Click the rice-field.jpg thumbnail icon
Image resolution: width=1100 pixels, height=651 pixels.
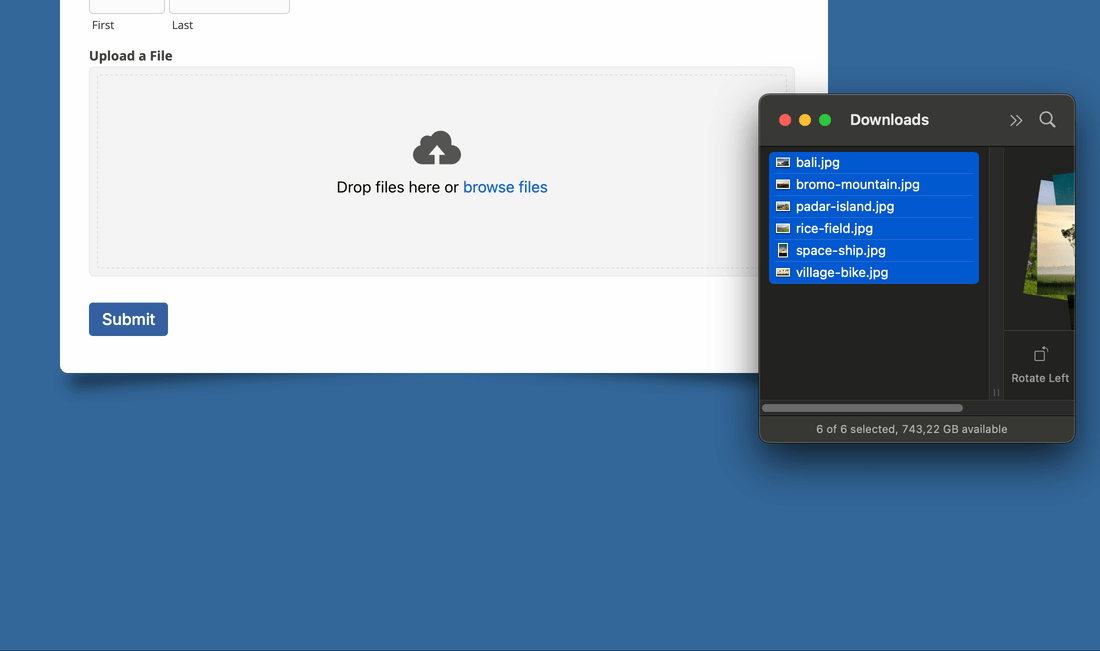(782, 228)
